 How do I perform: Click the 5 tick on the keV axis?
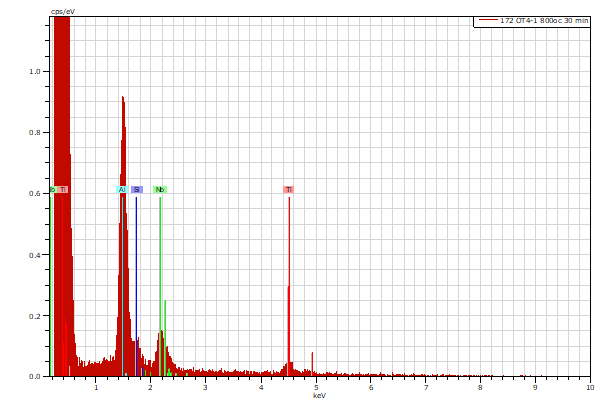pyautogui.click(x=316, y=387)
